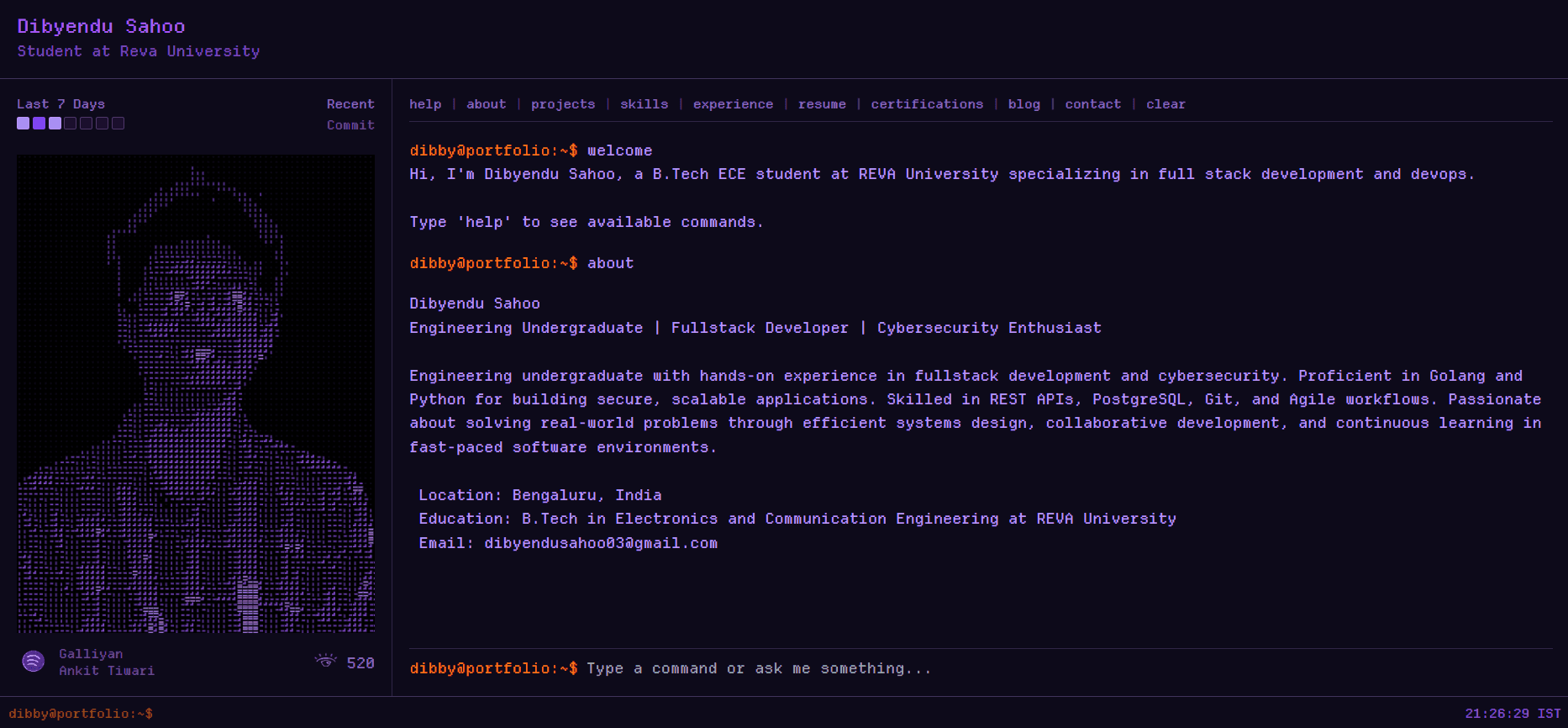Open the about section link
This screenshot has width=1568, height=728.
[487, 104]
